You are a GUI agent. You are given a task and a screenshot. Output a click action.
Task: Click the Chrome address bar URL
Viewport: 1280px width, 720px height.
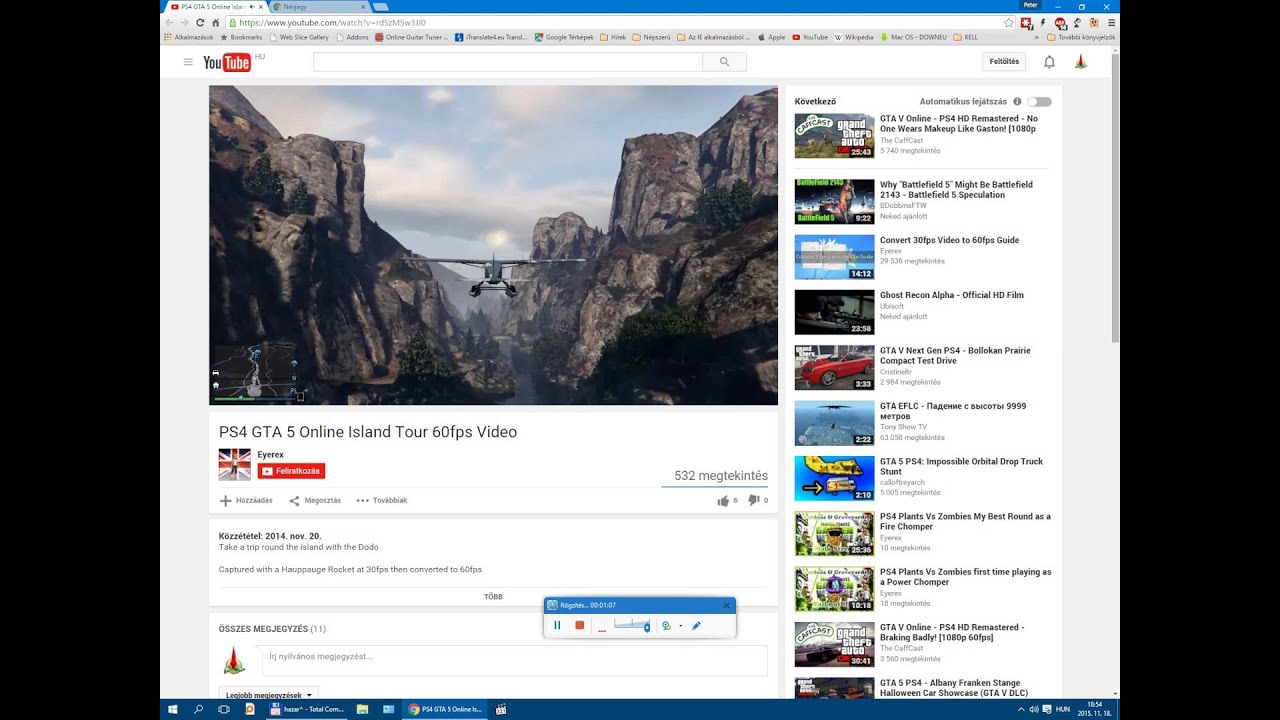pos(332,22)
